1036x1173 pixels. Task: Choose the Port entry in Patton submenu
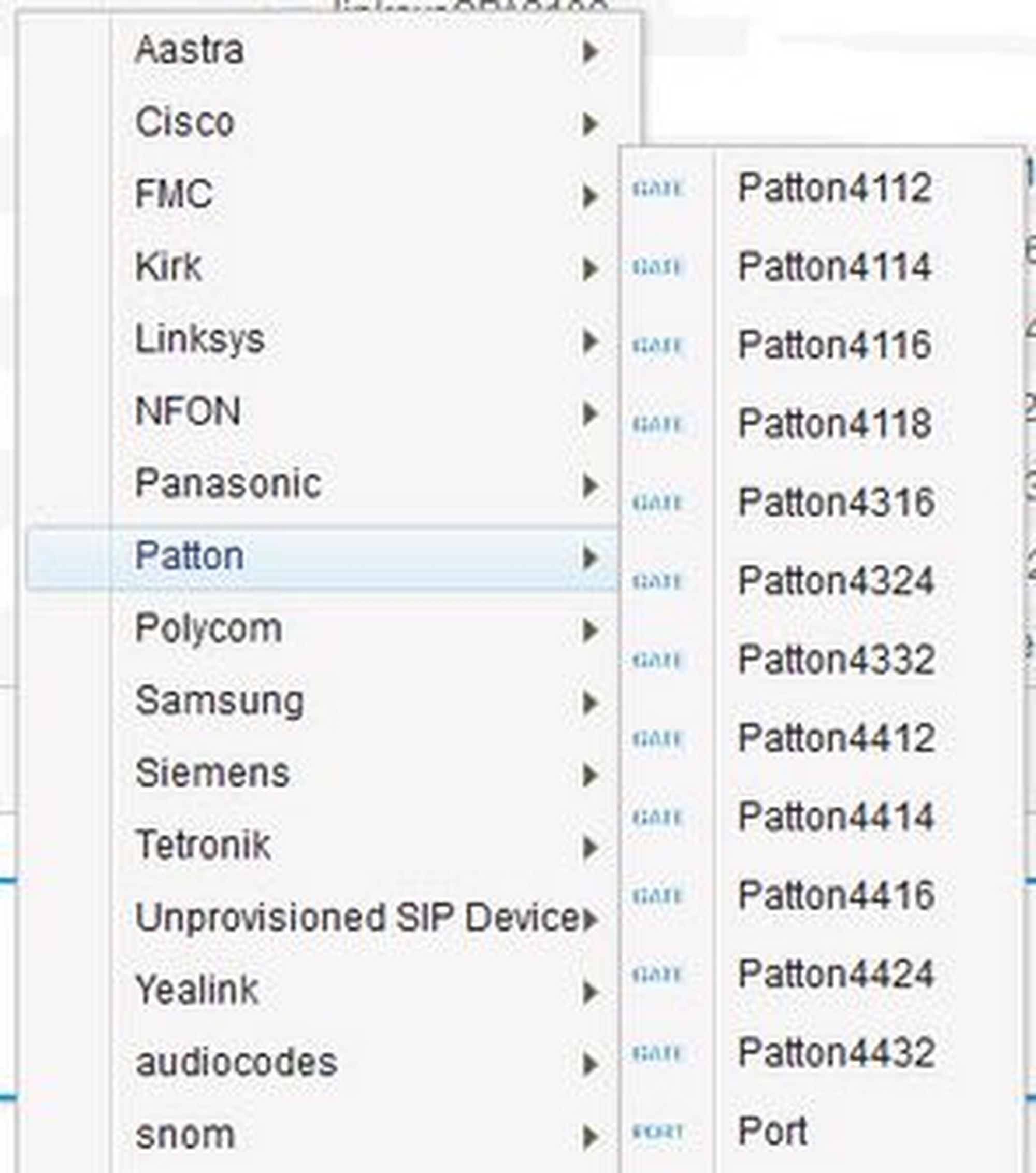coord(773,1132)
